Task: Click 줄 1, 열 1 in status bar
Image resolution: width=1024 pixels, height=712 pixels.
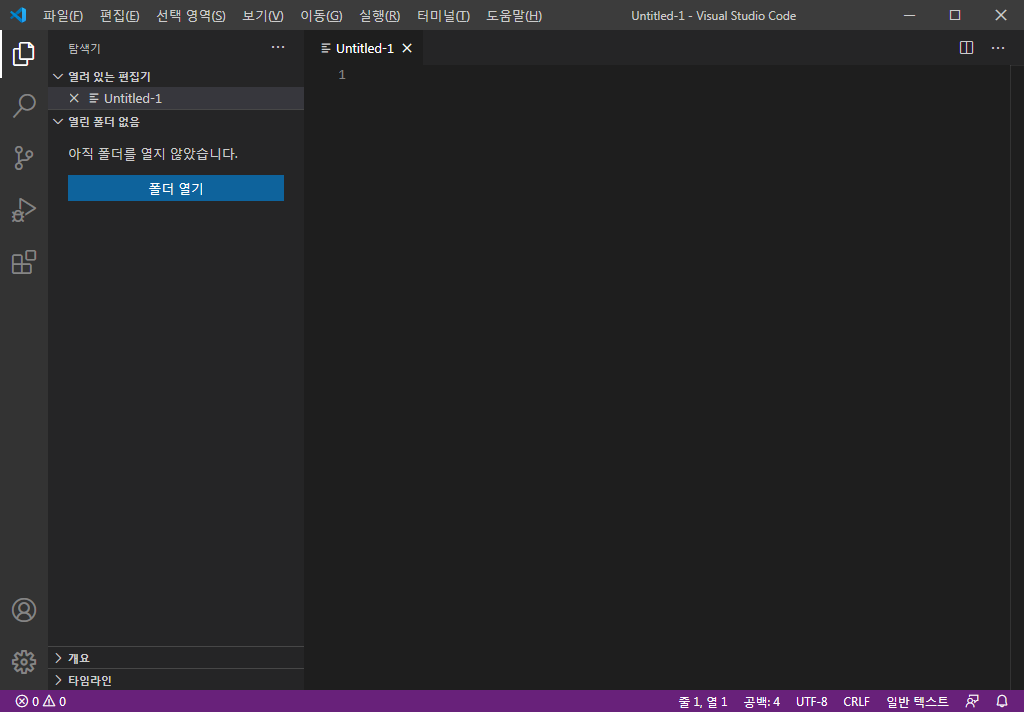Action: (703, 702)
